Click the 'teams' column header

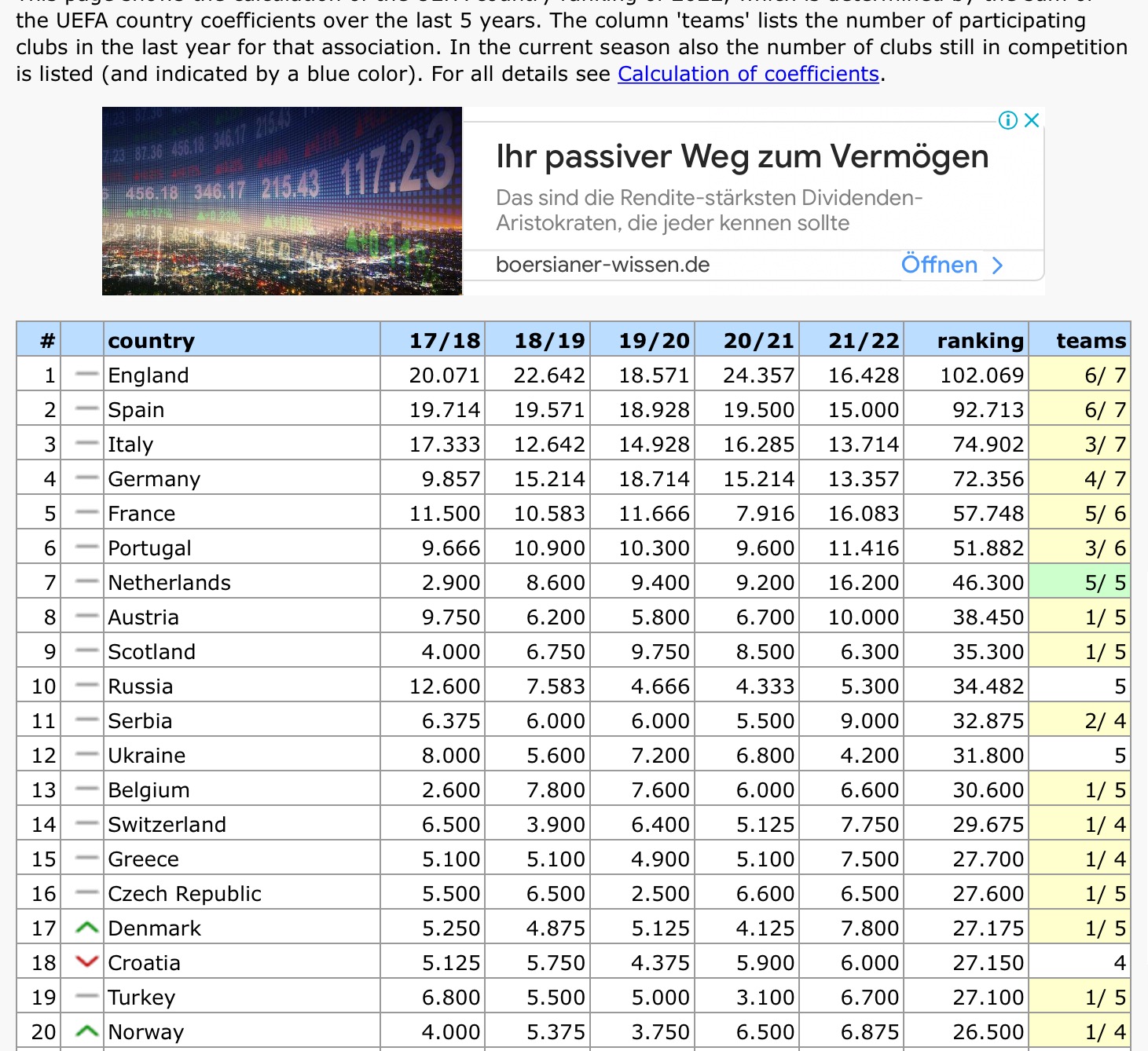coord(1090,341)
